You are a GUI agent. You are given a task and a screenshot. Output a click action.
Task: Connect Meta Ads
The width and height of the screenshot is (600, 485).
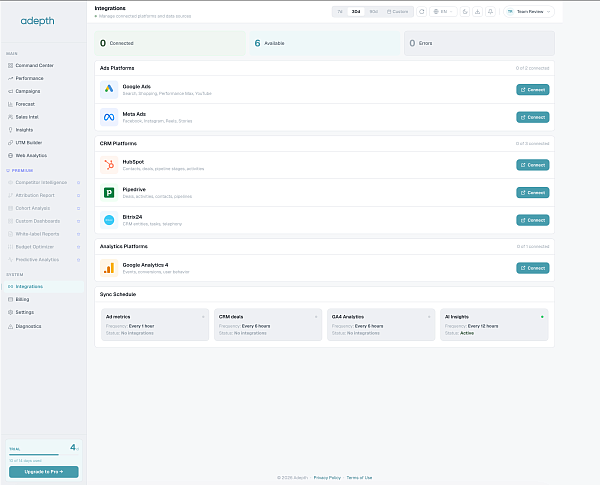tap(533, 117)
